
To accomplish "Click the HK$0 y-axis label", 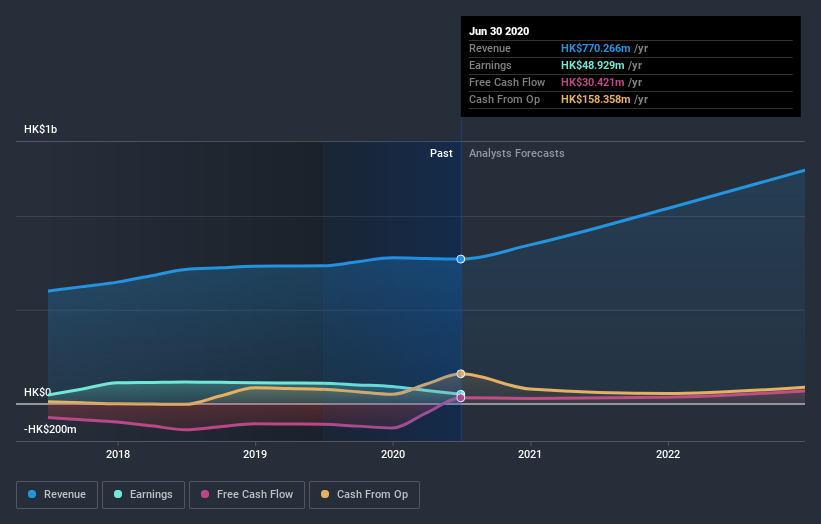I will tap(38, 392).
